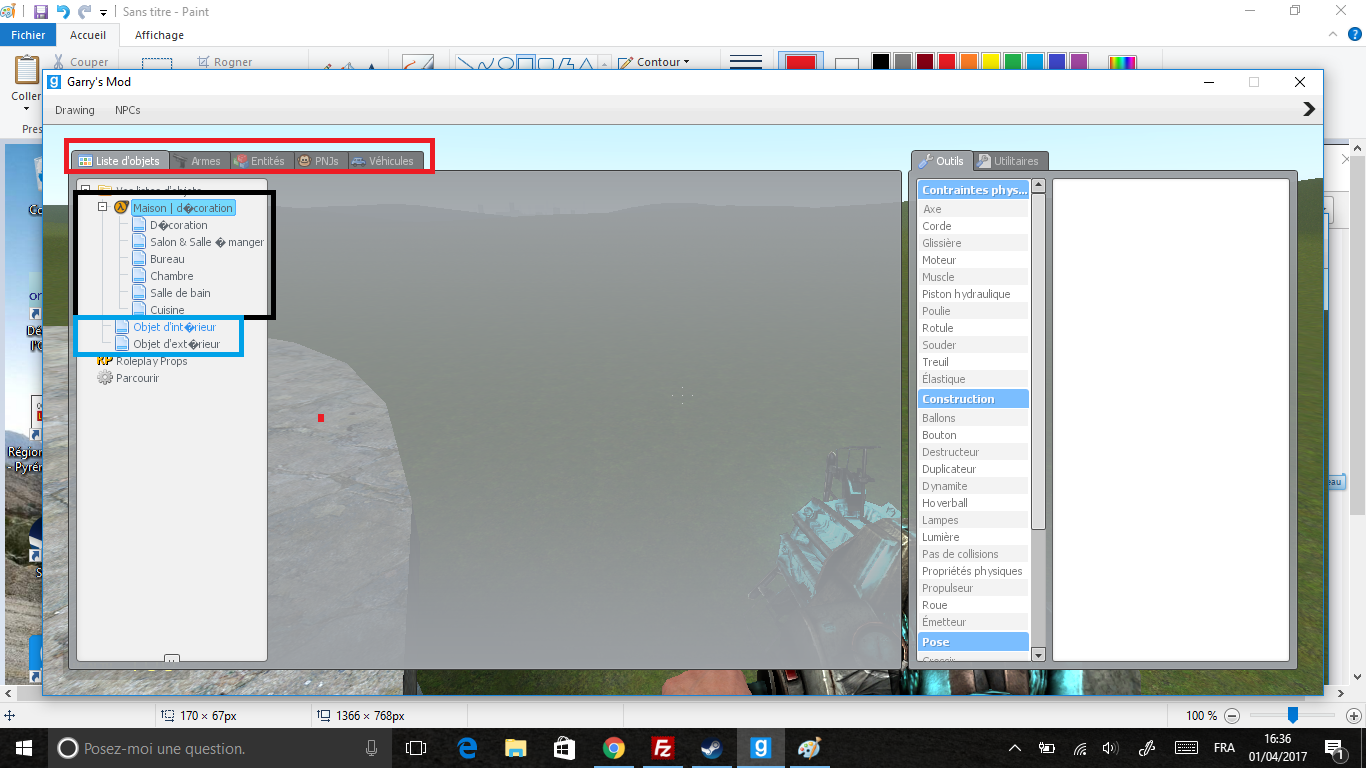Open the NPCs menu in Garry's Mod
The image size is (1366, 768).
click(128, 110)
